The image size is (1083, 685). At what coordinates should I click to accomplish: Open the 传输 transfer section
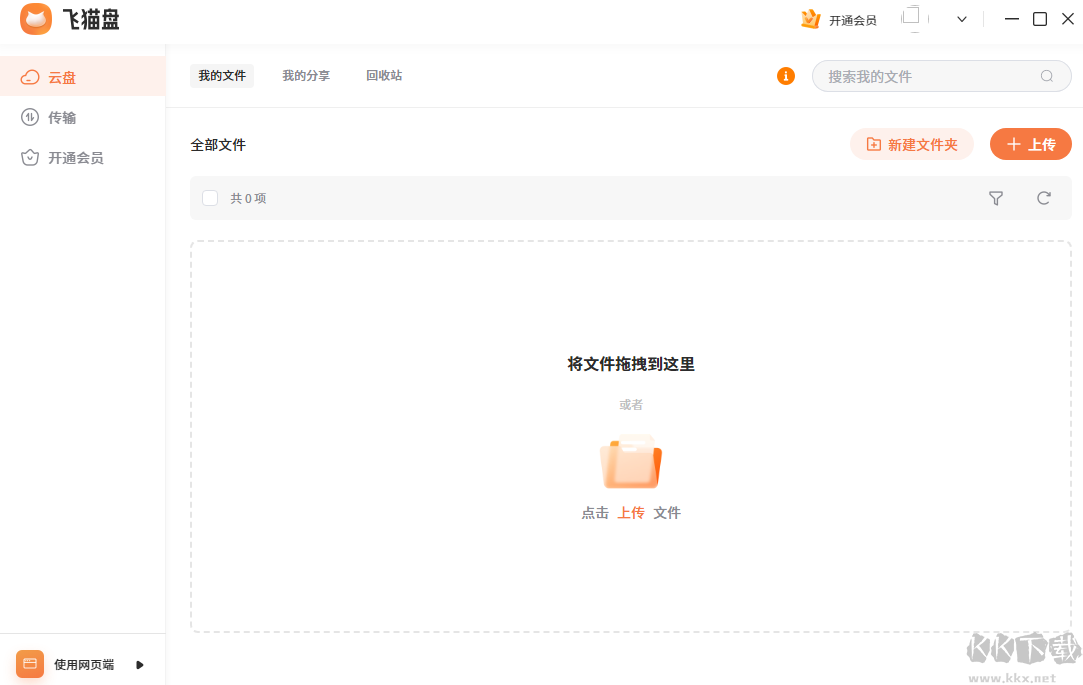[x=83, y=117]
